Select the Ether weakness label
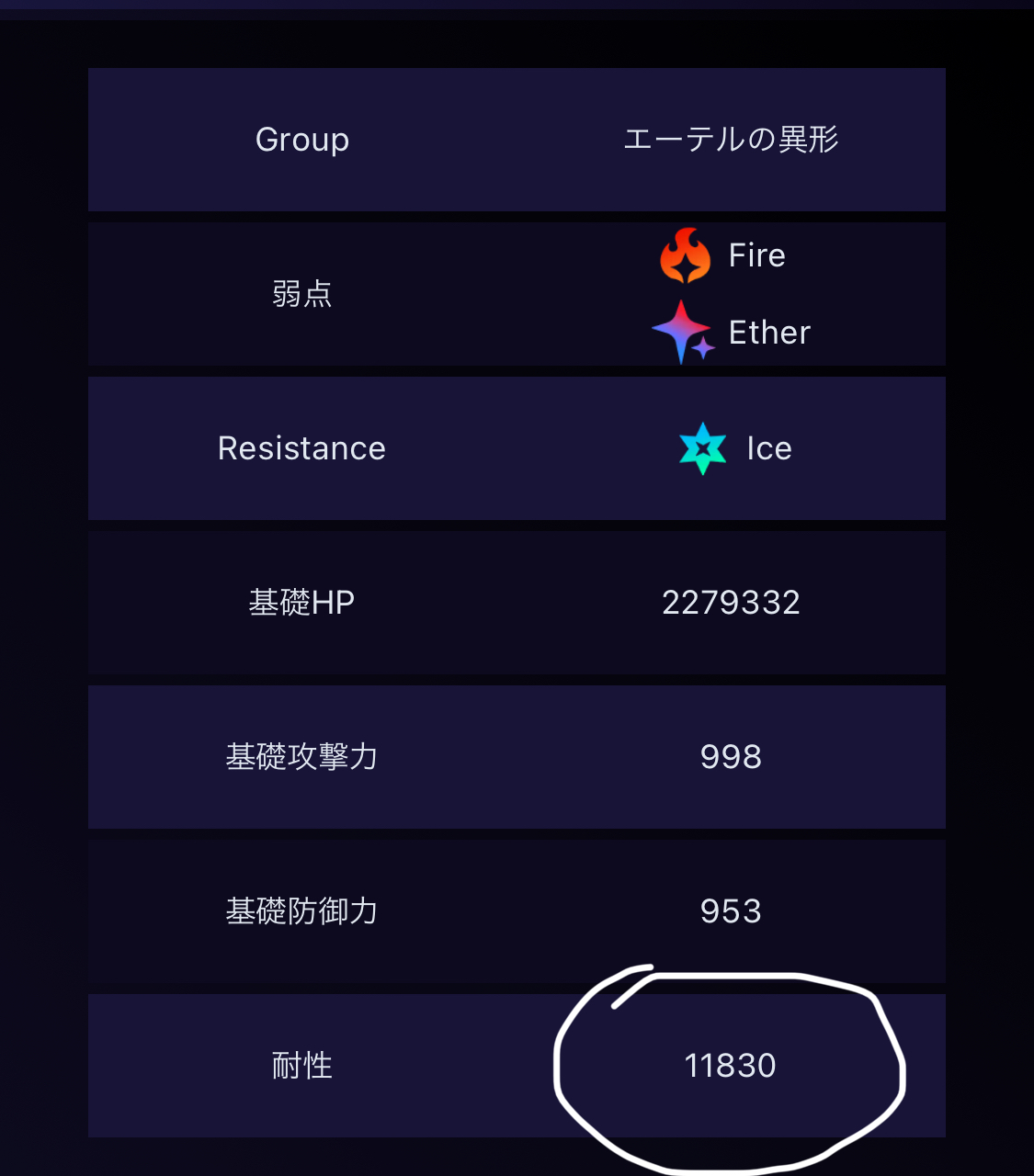The height and width of the screenshot is (1176, 1034). point(769,333)
